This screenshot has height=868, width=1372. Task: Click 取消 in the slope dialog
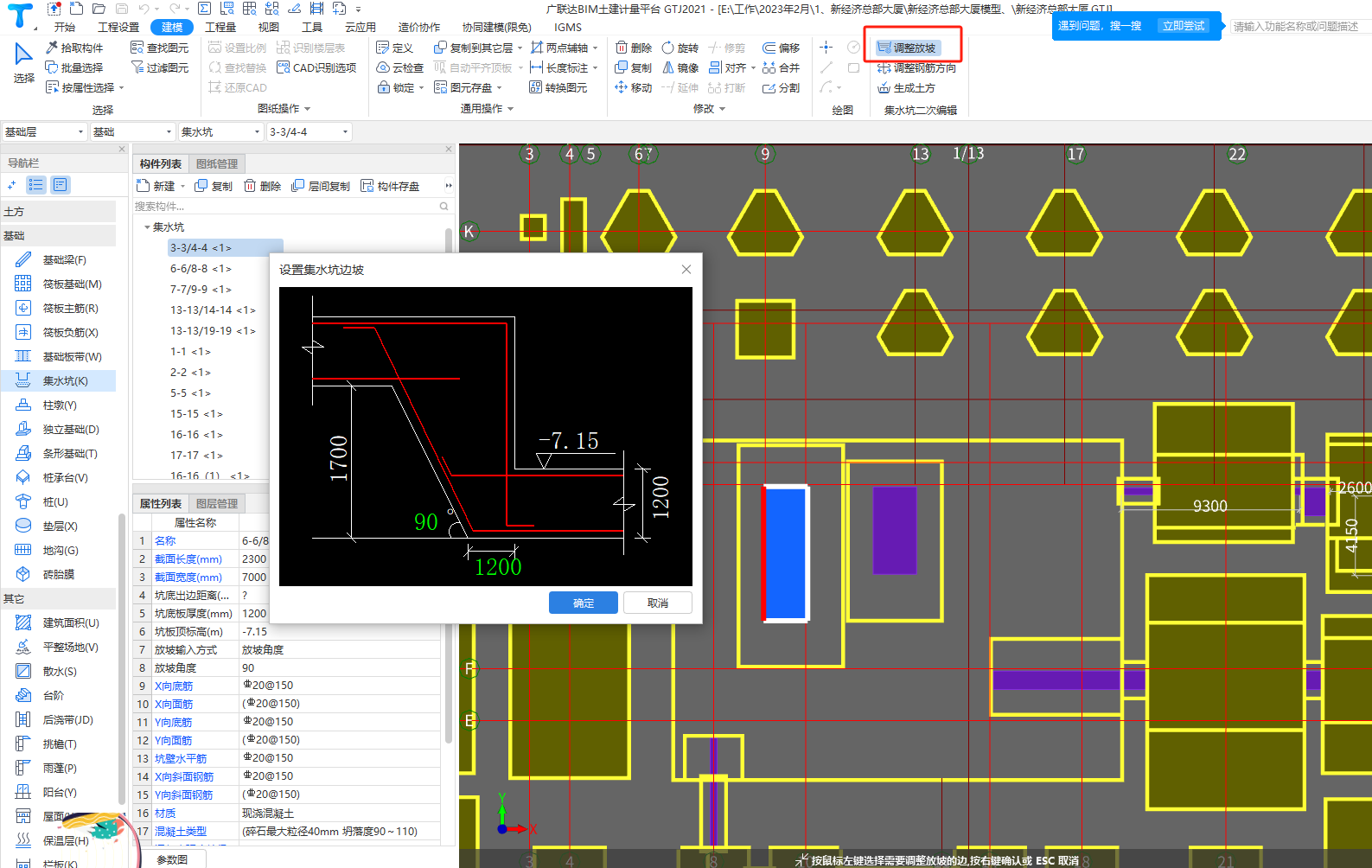point(658,603)
